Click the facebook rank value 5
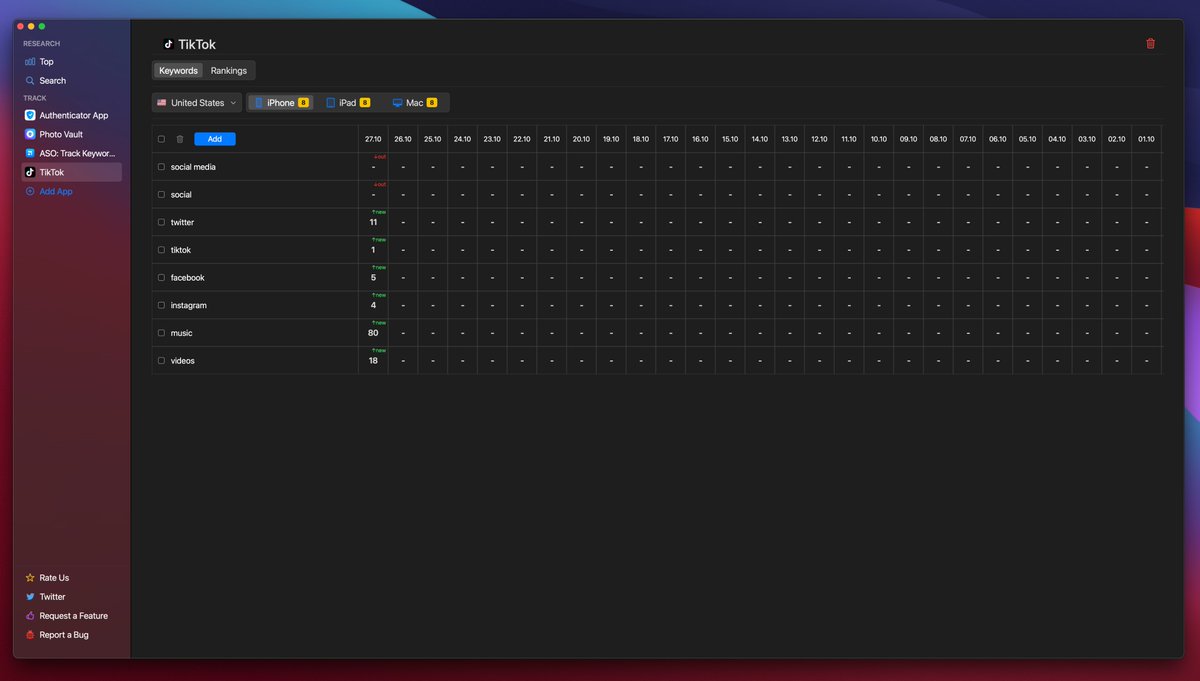The height and width of the screenshot is (681, 1200). 373,278
